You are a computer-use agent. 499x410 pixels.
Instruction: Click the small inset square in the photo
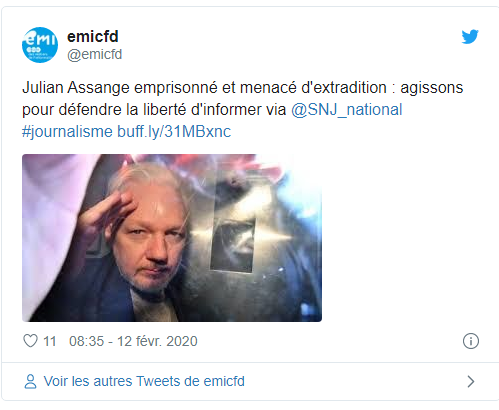pos(233,245)
